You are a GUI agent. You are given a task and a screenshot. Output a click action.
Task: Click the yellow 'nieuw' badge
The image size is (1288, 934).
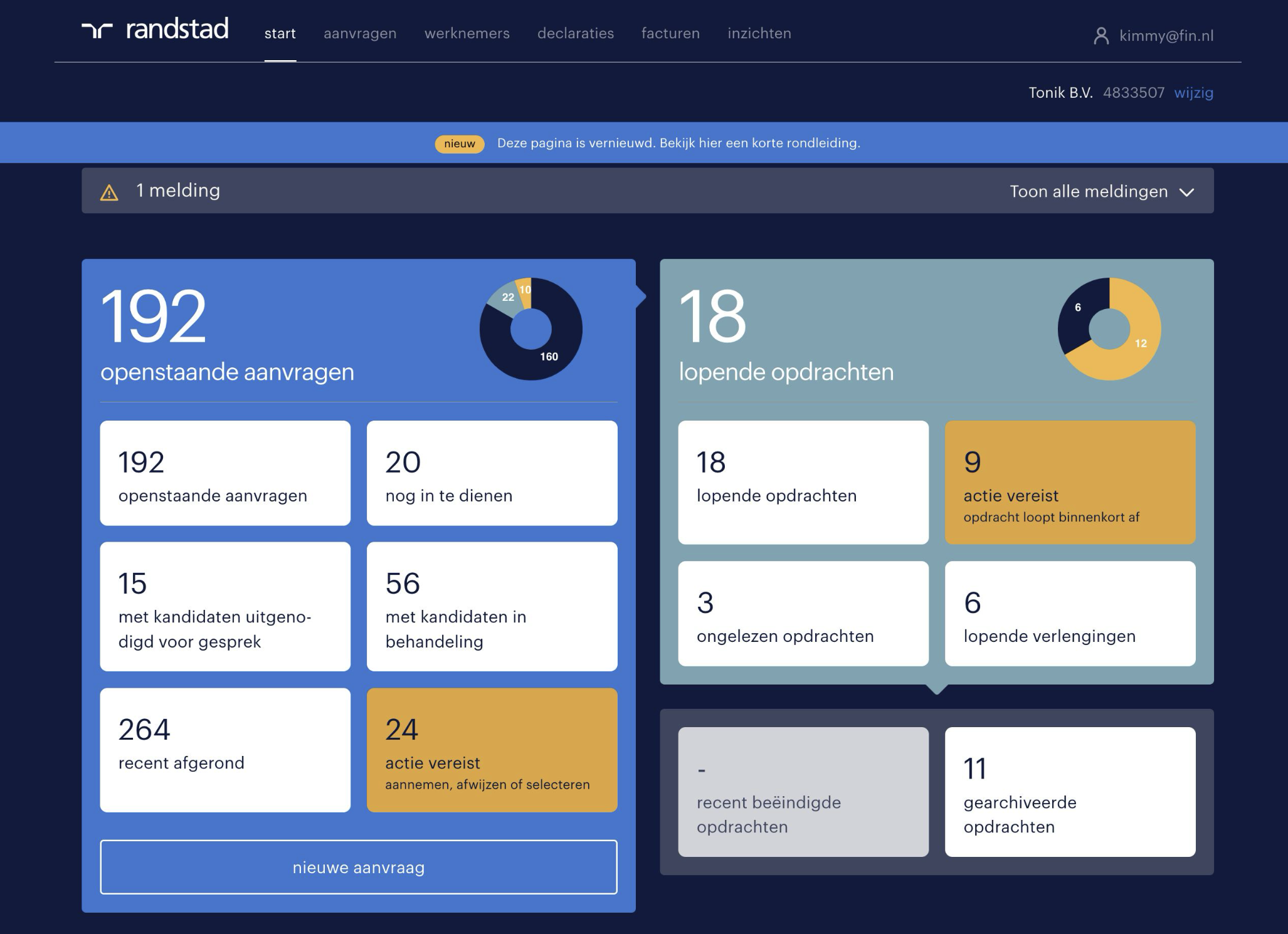(x=459, y=144)
